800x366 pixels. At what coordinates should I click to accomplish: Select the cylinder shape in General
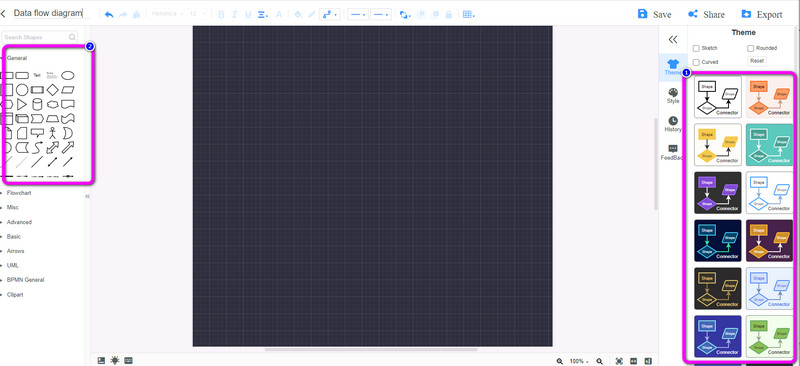37,105
